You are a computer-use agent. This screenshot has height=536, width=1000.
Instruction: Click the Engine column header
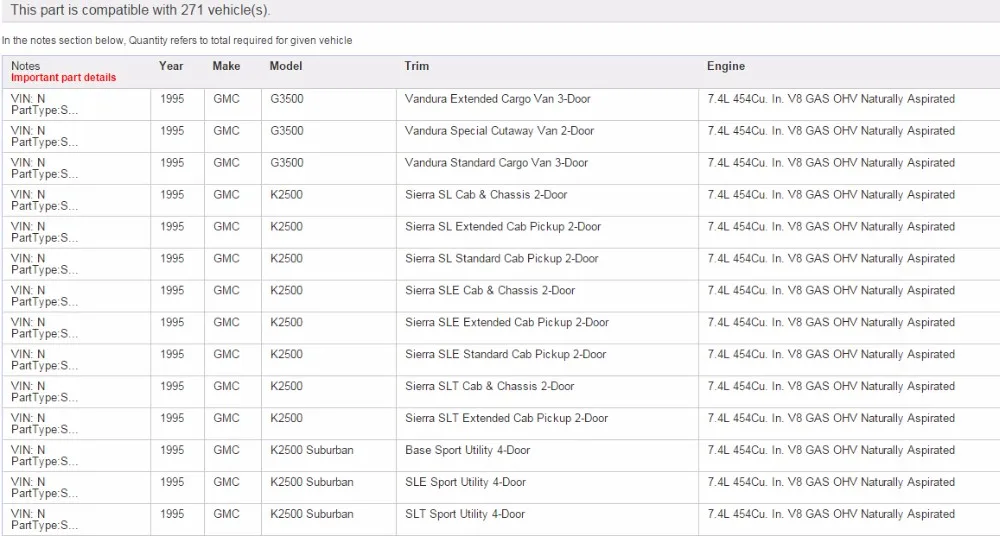[726, 66]
